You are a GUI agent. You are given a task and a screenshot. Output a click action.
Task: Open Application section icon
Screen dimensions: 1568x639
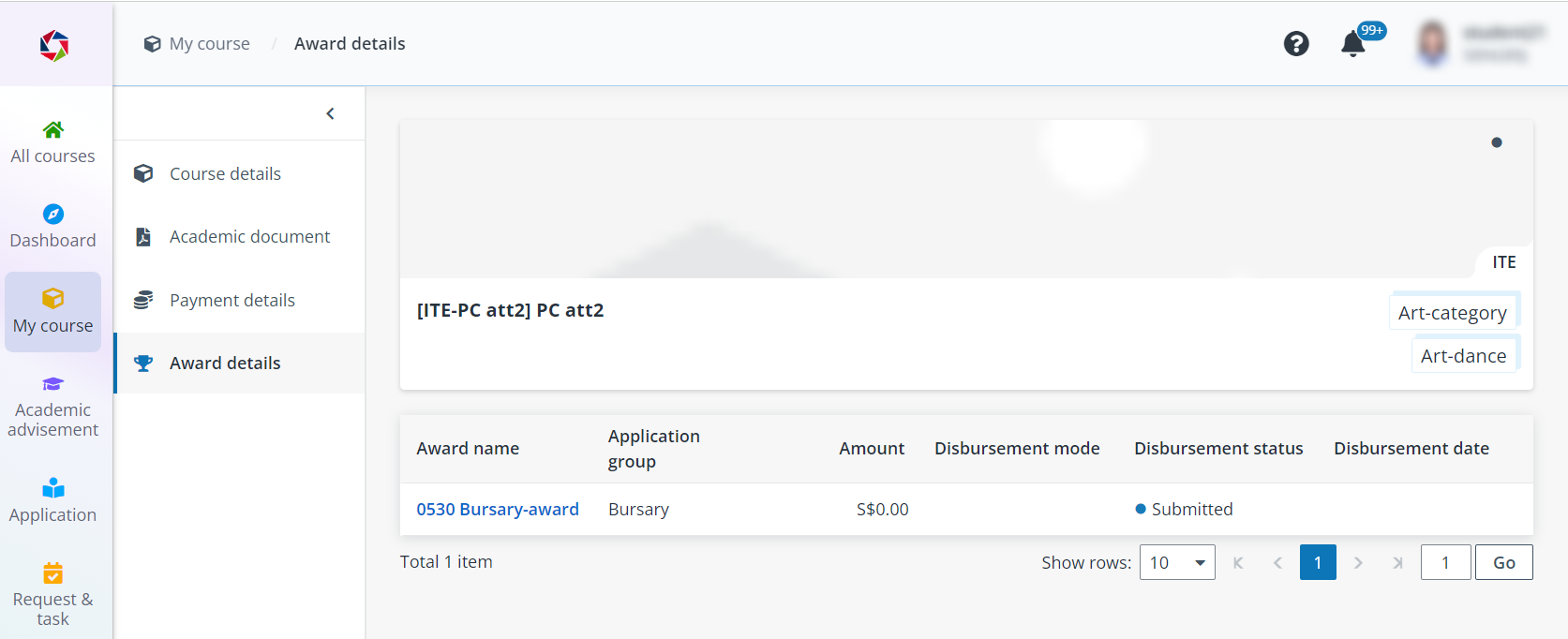53,488
